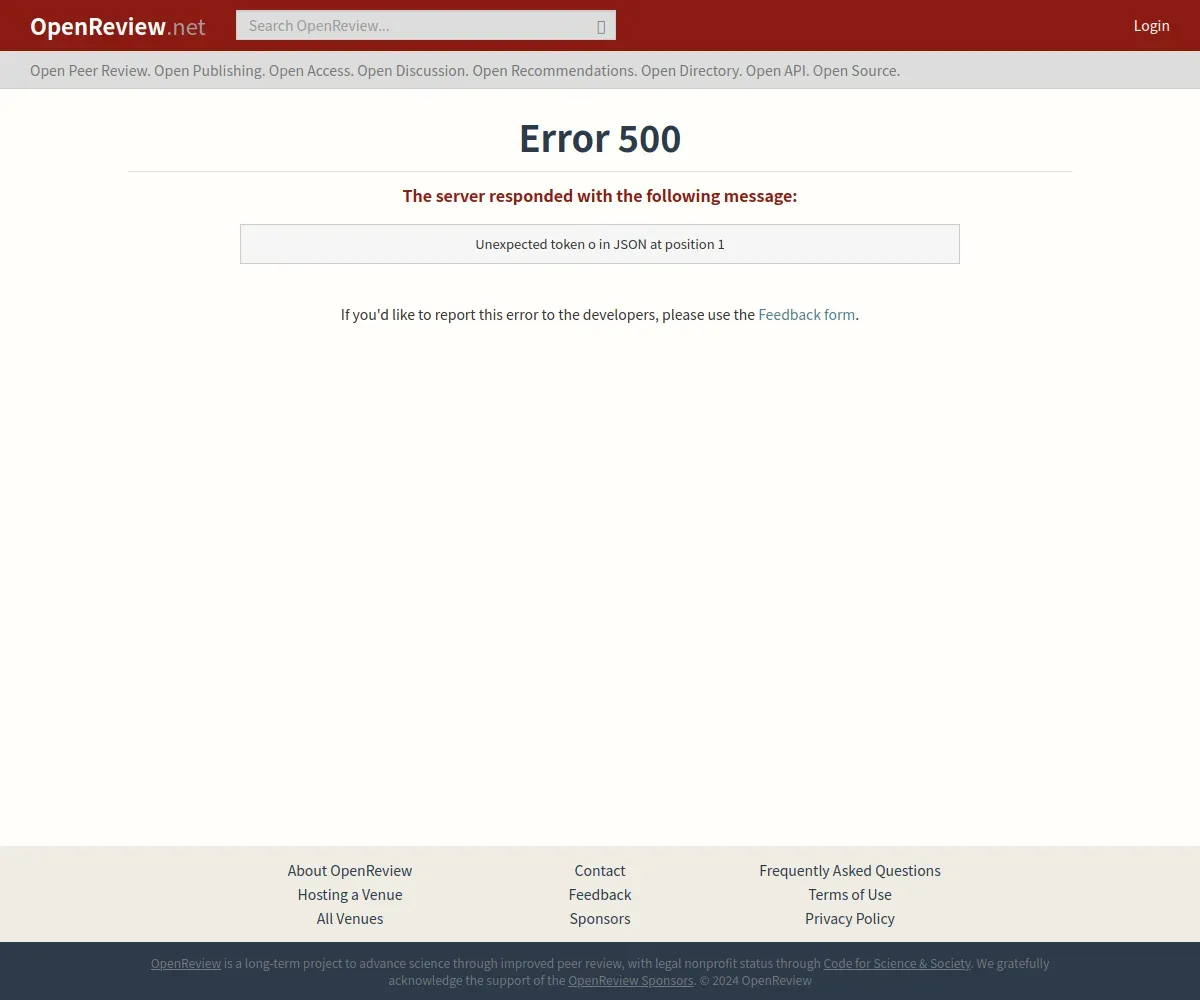Open the All Venues link
This screenshot has width=1200, height=1000.
pyautogui.click(x=350, y=918)
